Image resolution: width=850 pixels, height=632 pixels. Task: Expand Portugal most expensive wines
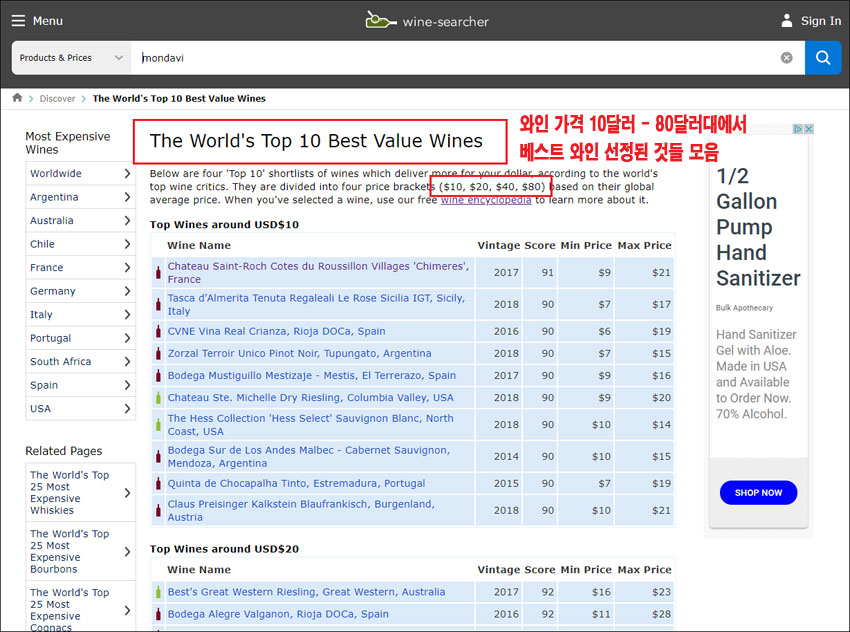(x=80, y=338)
